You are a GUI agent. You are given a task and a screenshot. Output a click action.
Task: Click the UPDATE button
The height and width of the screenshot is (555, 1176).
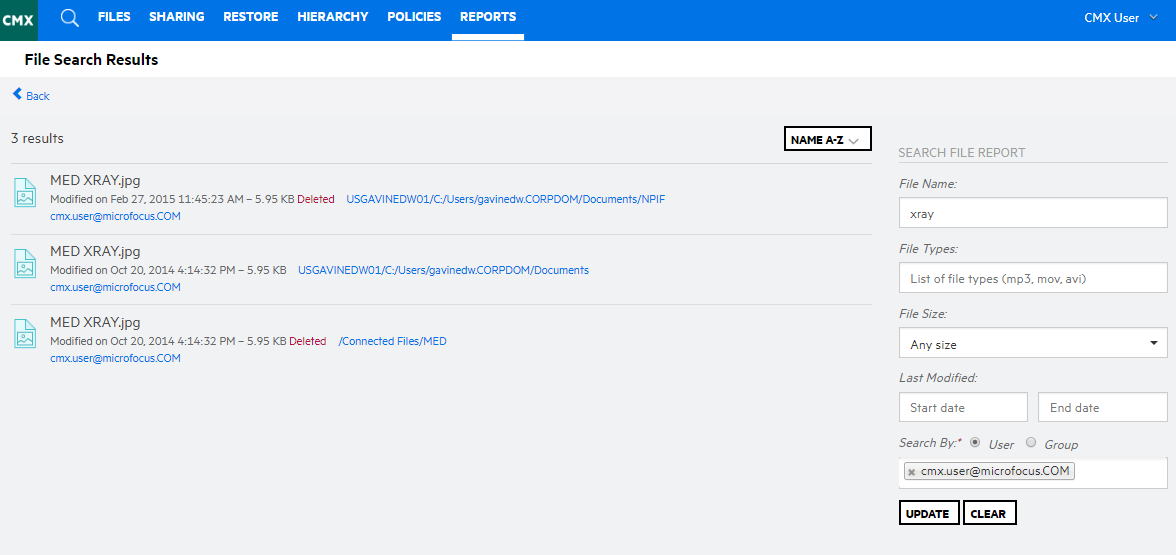[928, 513]
